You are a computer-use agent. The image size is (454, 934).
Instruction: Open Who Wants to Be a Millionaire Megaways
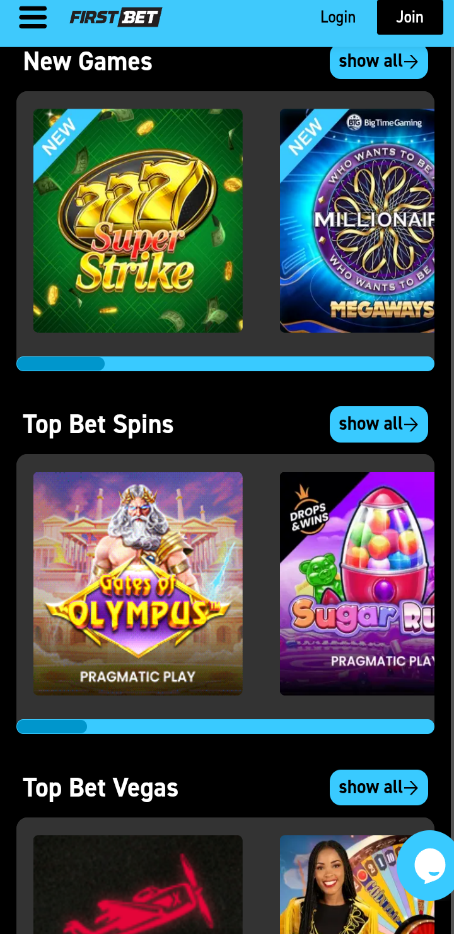tap(357, 220)
